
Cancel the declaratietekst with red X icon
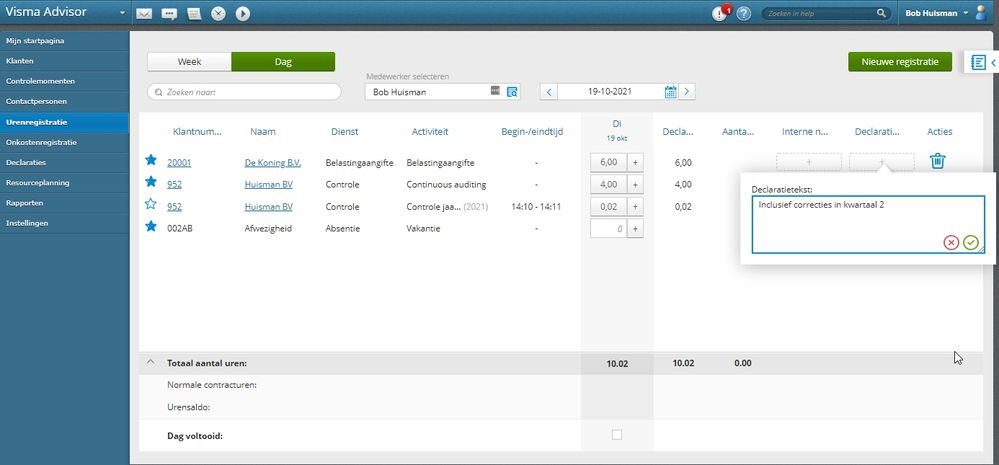[951, 242]
